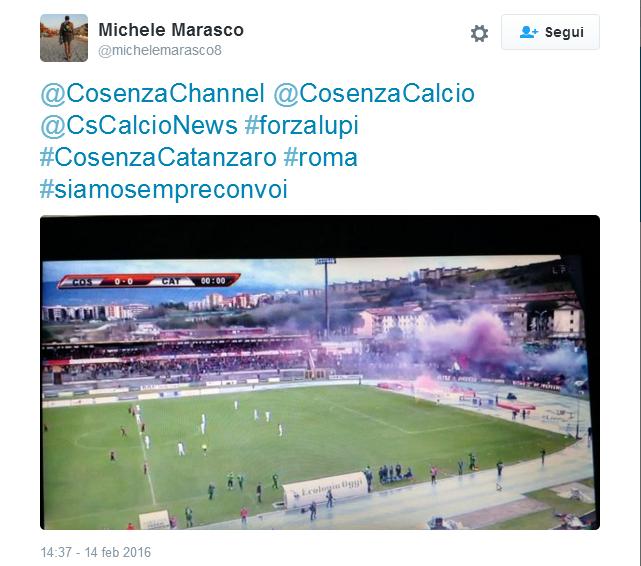Select the #forzalupi hashtag
Image resolution: width=641 pixels, height=566 pixels.
tap(302, 125)
